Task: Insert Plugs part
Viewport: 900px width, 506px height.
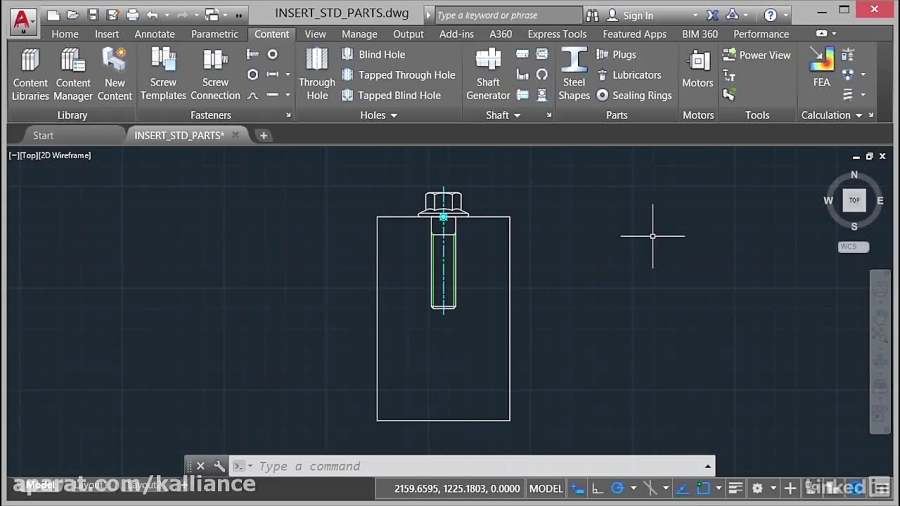Action: (x=616, y=55)
